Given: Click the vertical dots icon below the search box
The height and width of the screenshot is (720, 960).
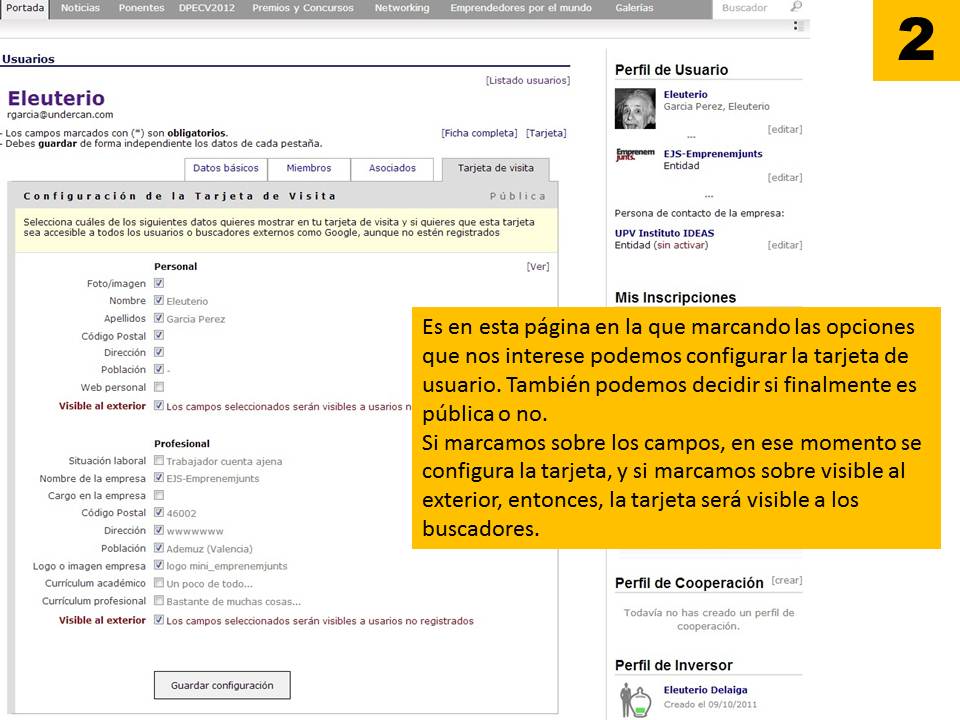Looking at the screenshot, I should point(795,24).
